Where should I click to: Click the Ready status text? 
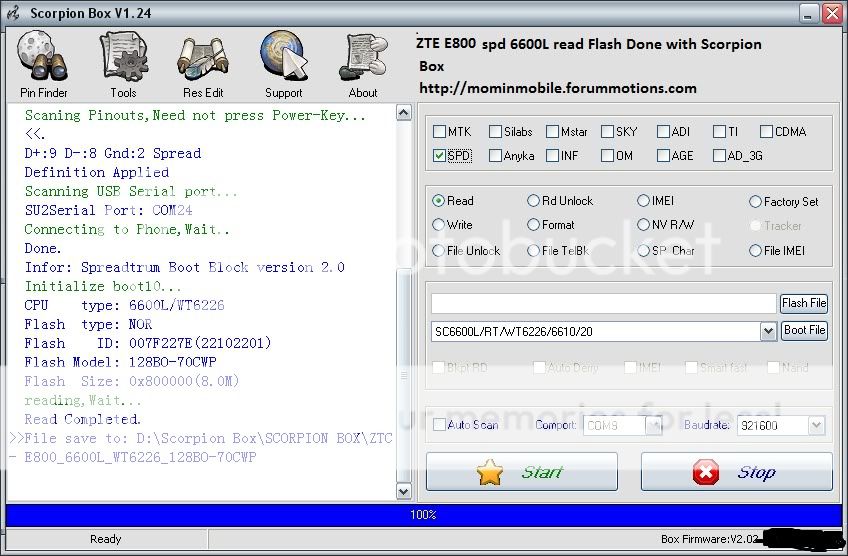(105, 539)
